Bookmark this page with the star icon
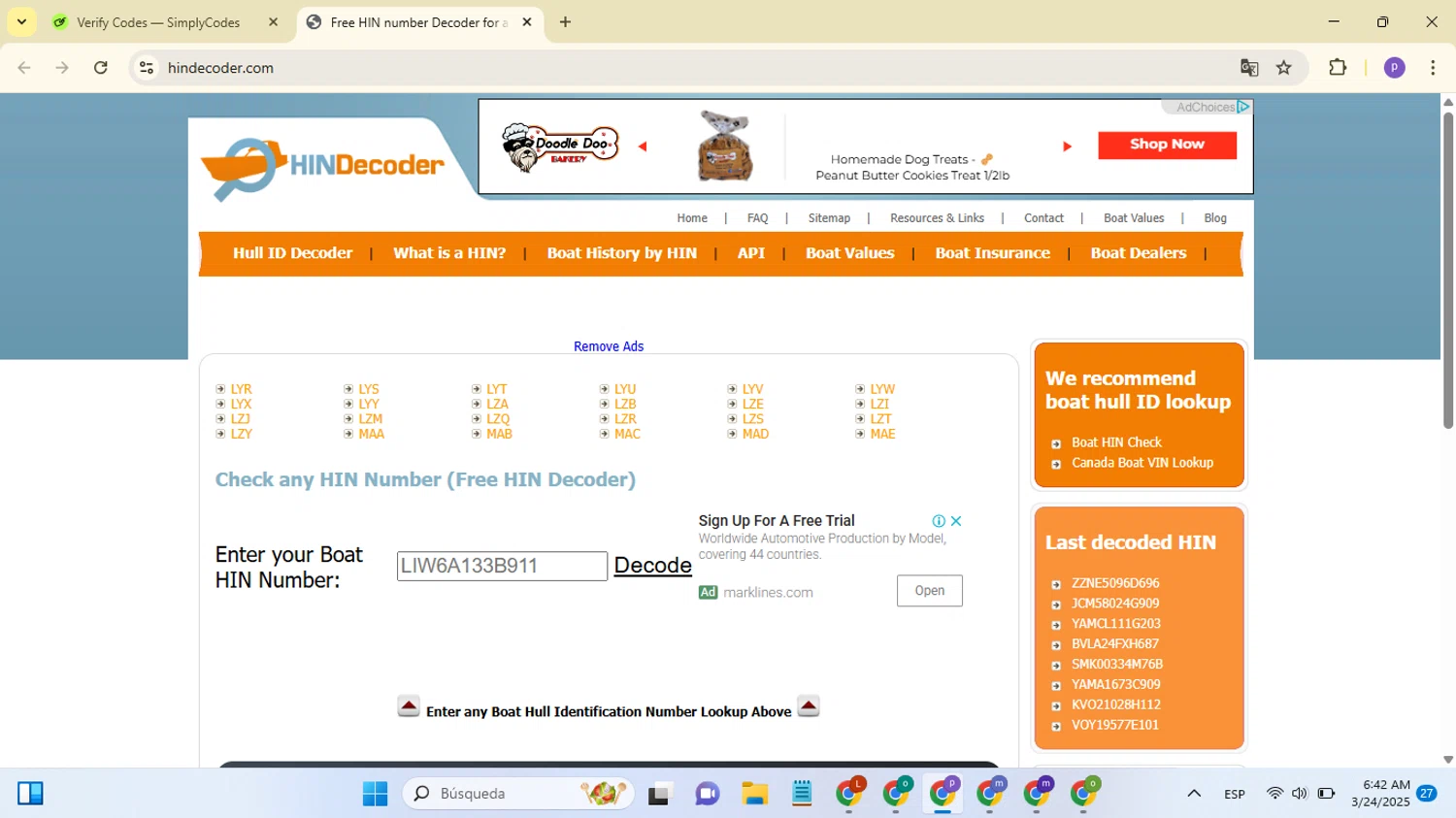 point(1284,68)
